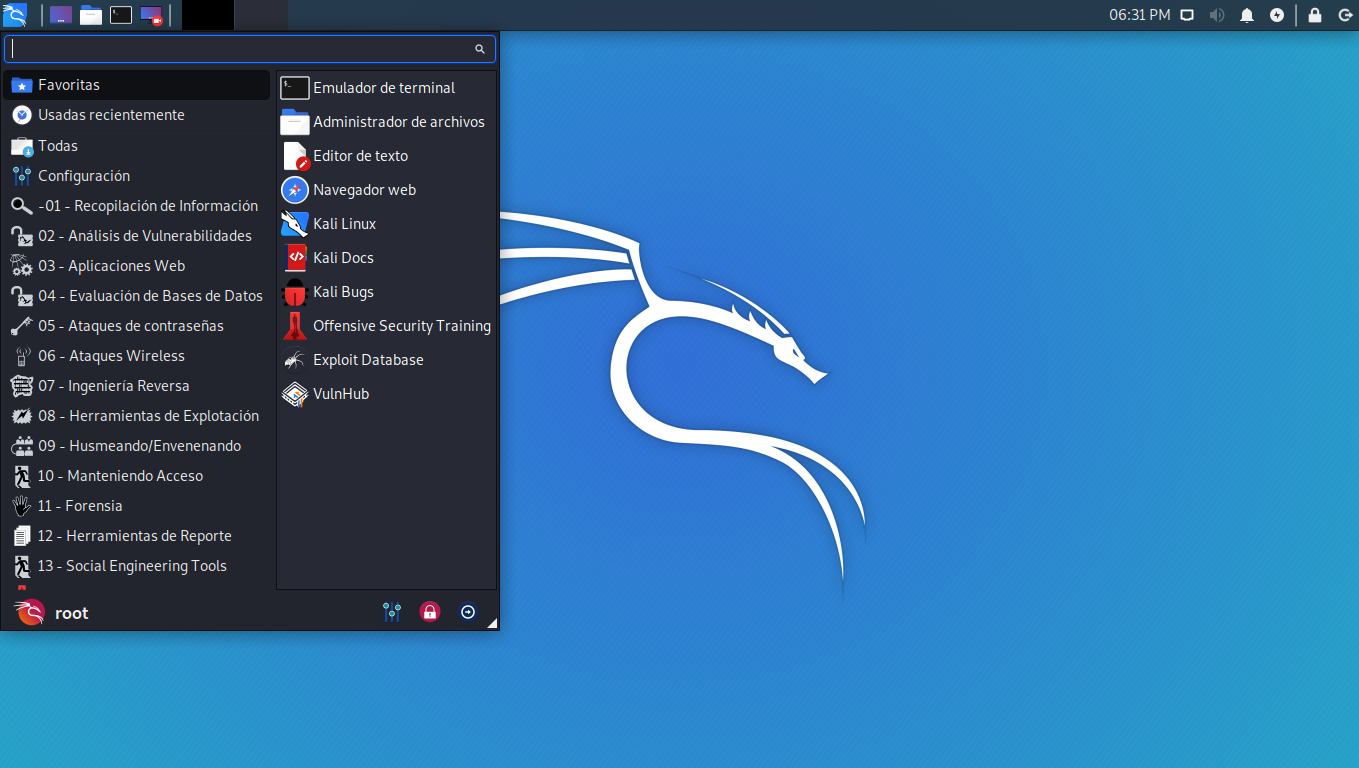This screenshot has height=768, width=1359.
Task: Click the top panel log out icon
Action: [1345, 15]
